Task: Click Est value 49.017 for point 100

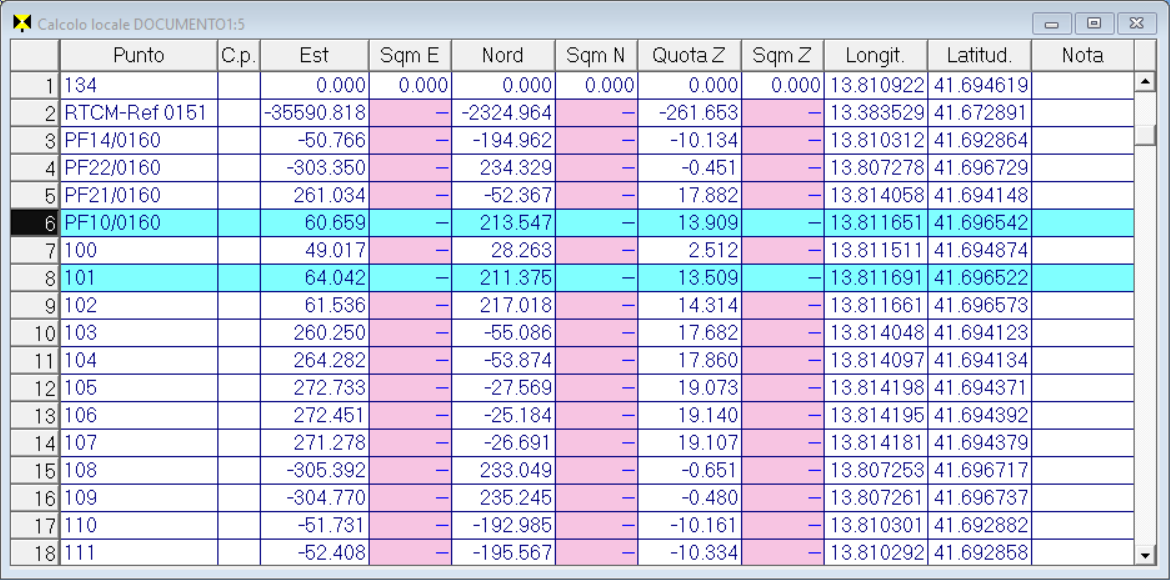Action: (x=314, y=250)
